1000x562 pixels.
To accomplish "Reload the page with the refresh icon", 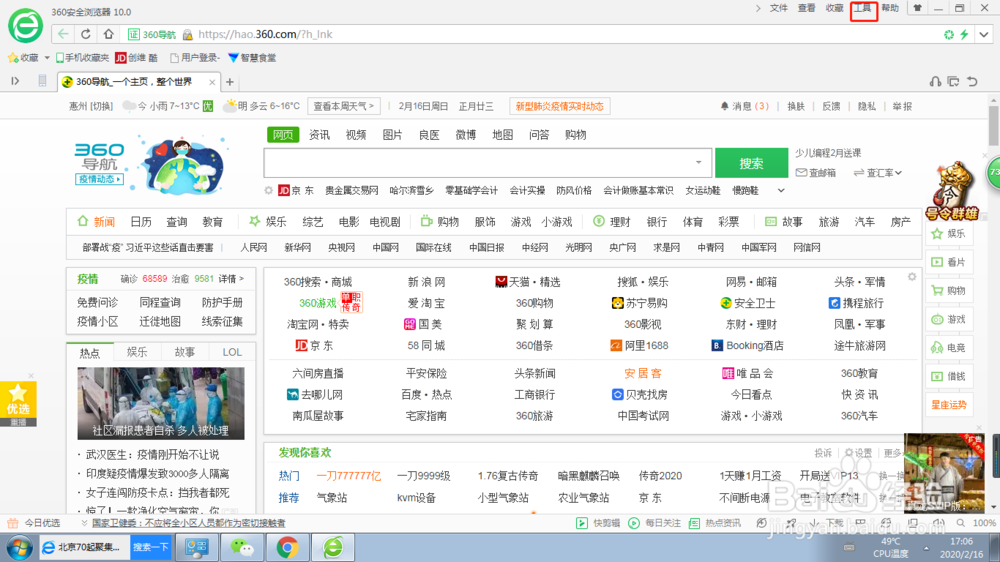I will pyautogui.click(x=85, y=34).
